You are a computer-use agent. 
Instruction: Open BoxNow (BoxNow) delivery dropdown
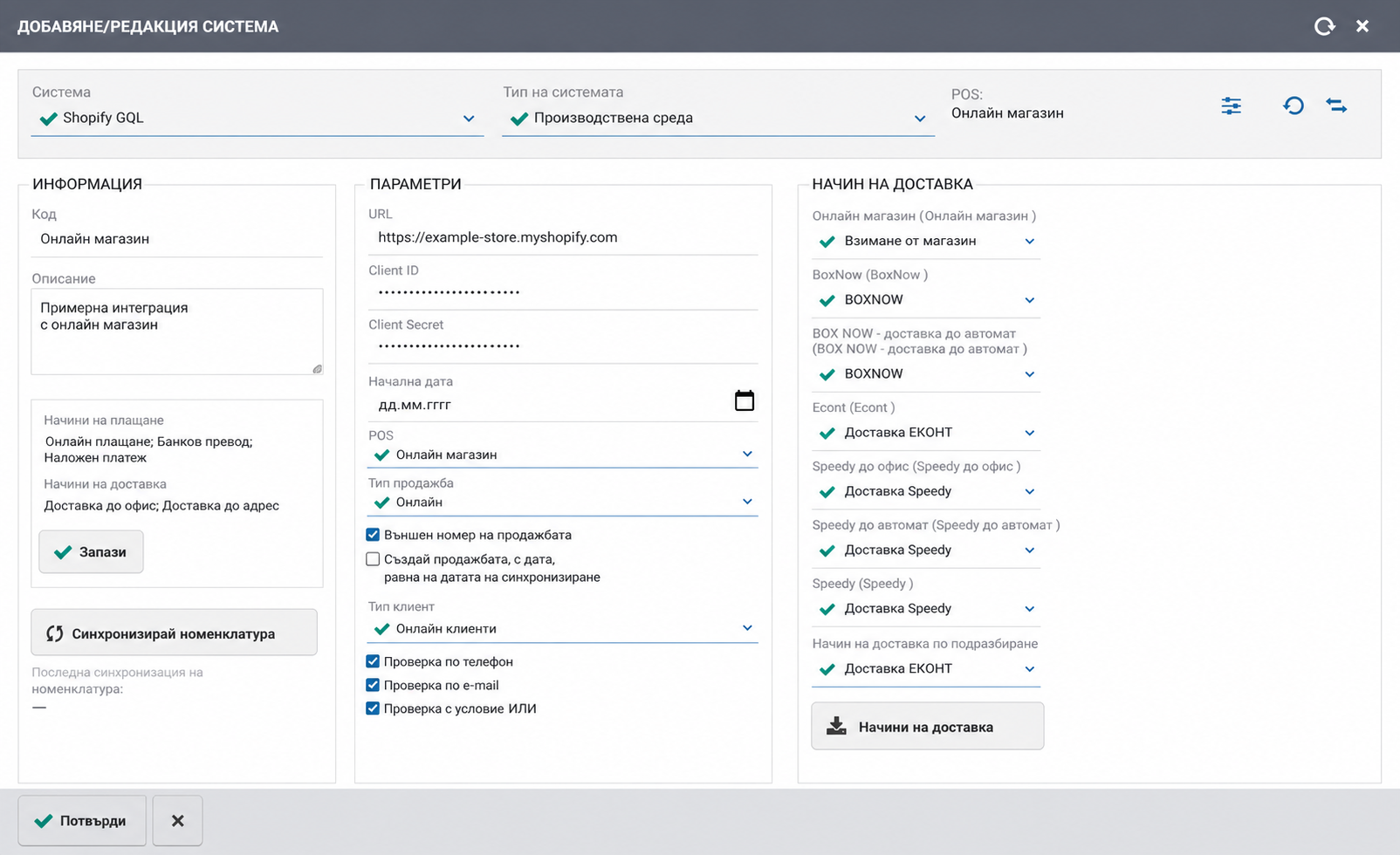tap(926, 300)
